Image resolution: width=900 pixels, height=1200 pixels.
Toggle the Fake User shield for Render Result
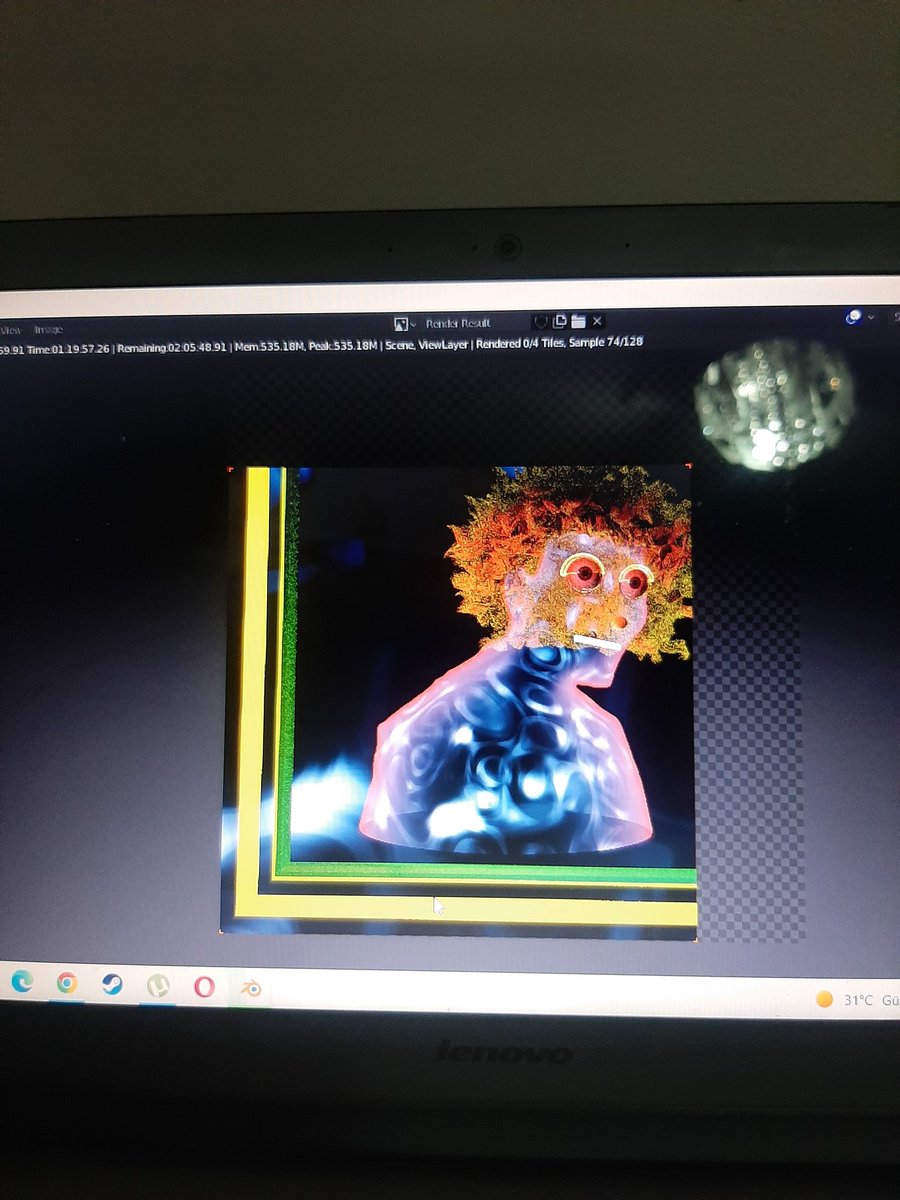[x=540, y=322]
